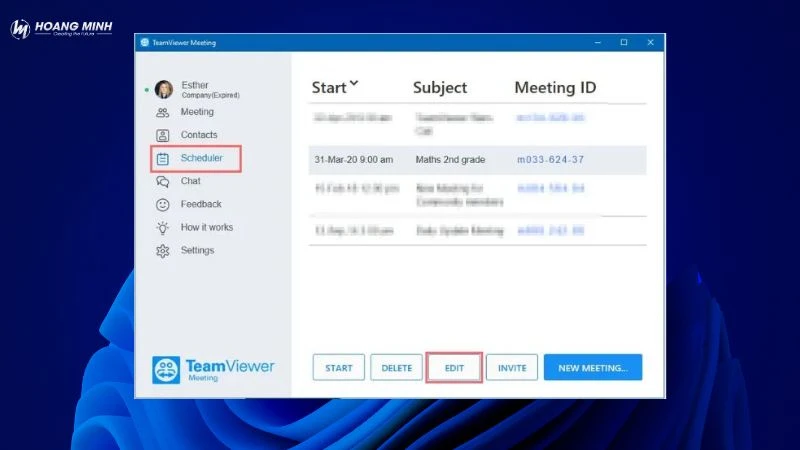Click the DELETE button
This screenshot has width=800, height=450.
click(x=396, y=367)
